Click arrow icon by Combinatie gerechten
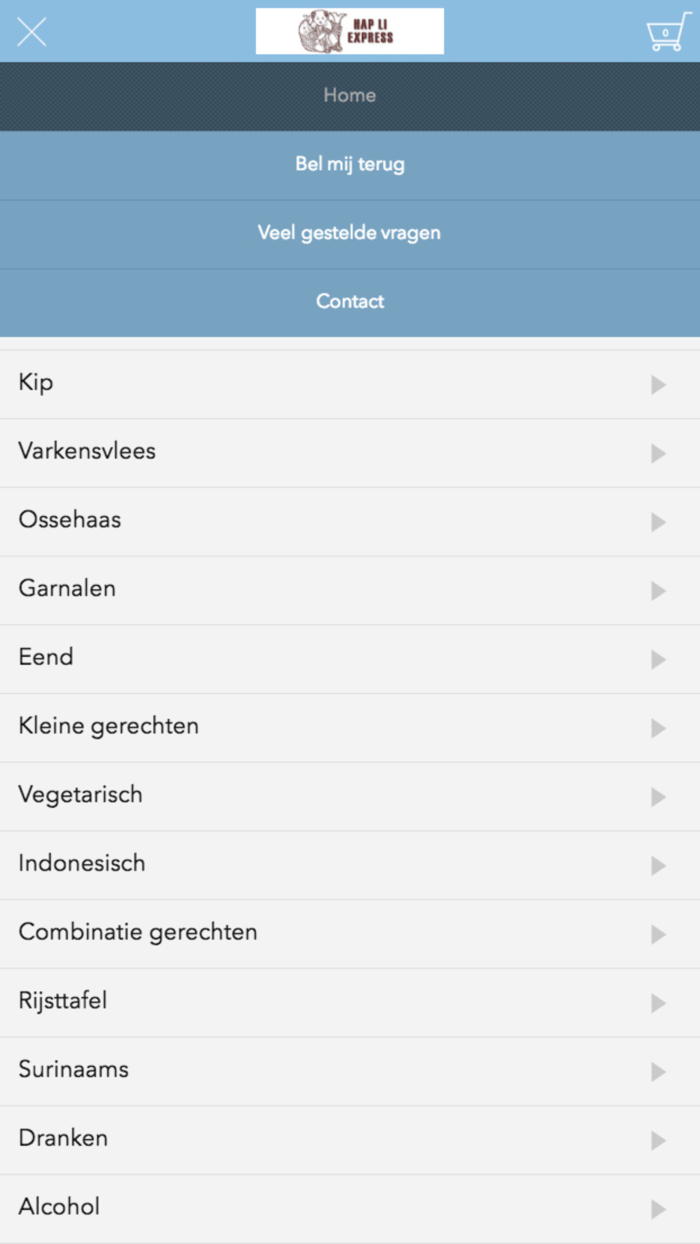This screenshot has width=700, height=1244. point(658,934)
